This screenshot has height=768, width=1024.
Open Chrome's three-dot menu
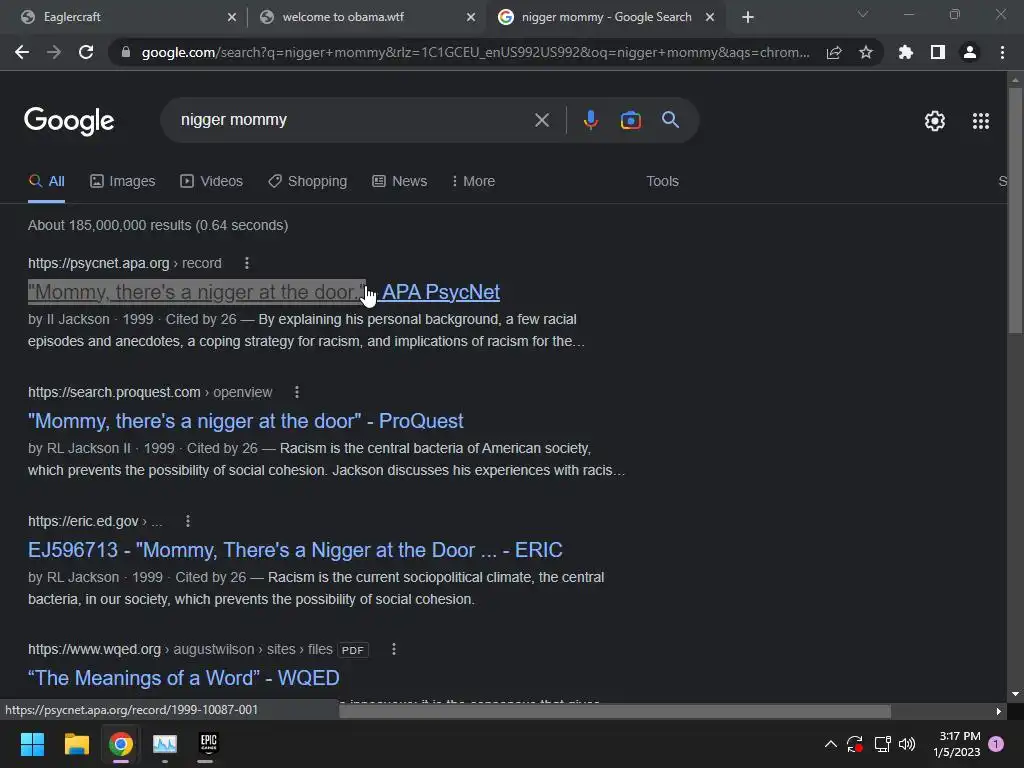(1002, 52)
